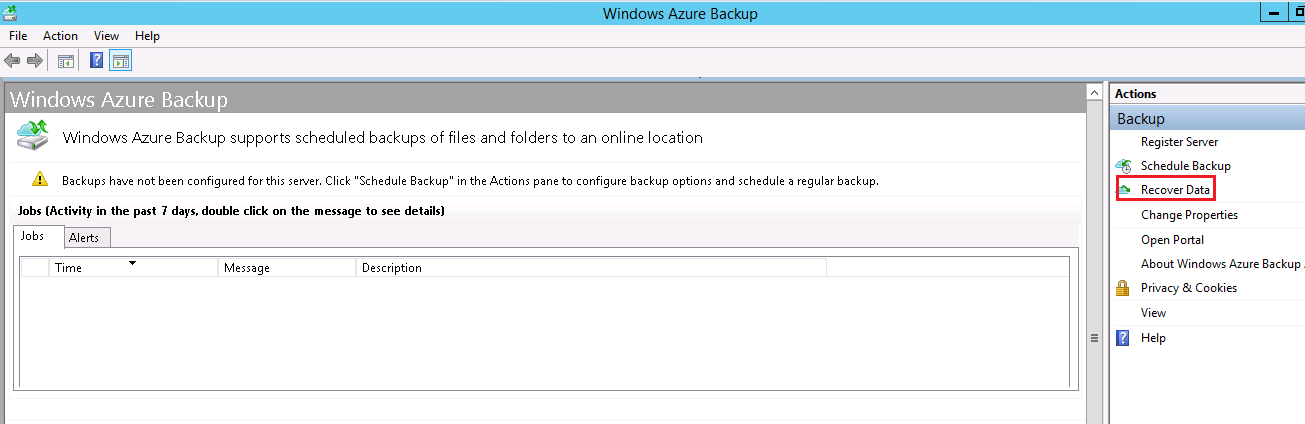Open the Action menu
This screenshot has width=1305, height=424.
60,36
